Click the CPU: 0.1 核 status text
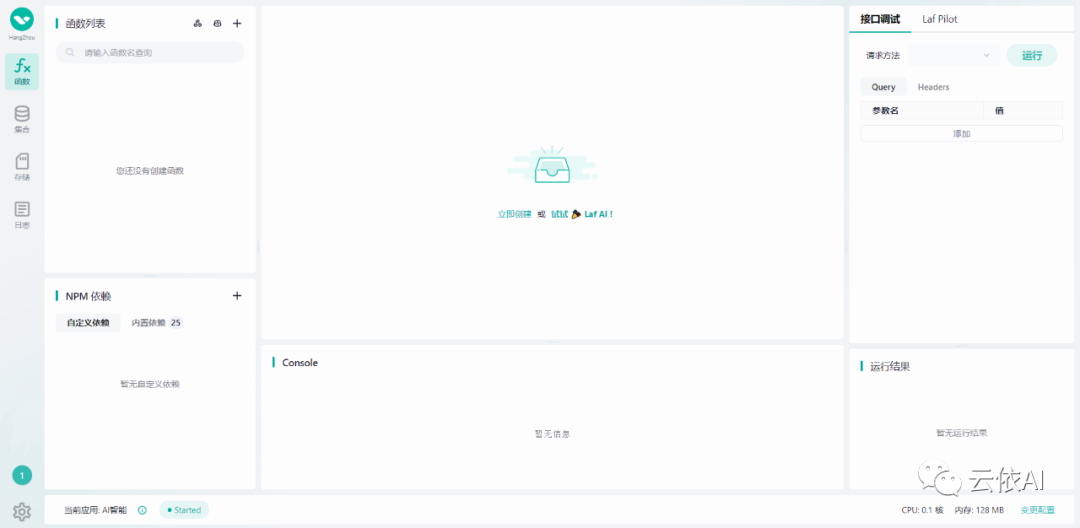1080x528 pixels. (923, 510)
